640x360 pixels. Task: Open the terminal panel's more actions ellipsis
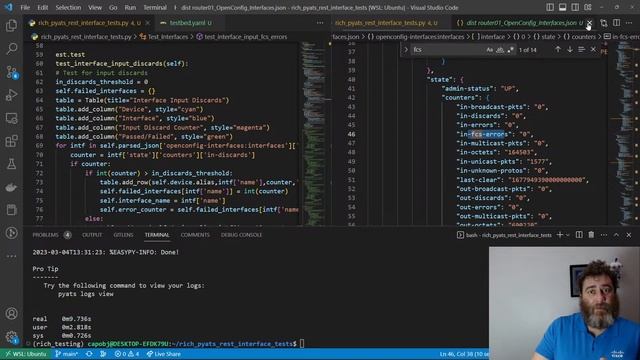click(604, 235)
